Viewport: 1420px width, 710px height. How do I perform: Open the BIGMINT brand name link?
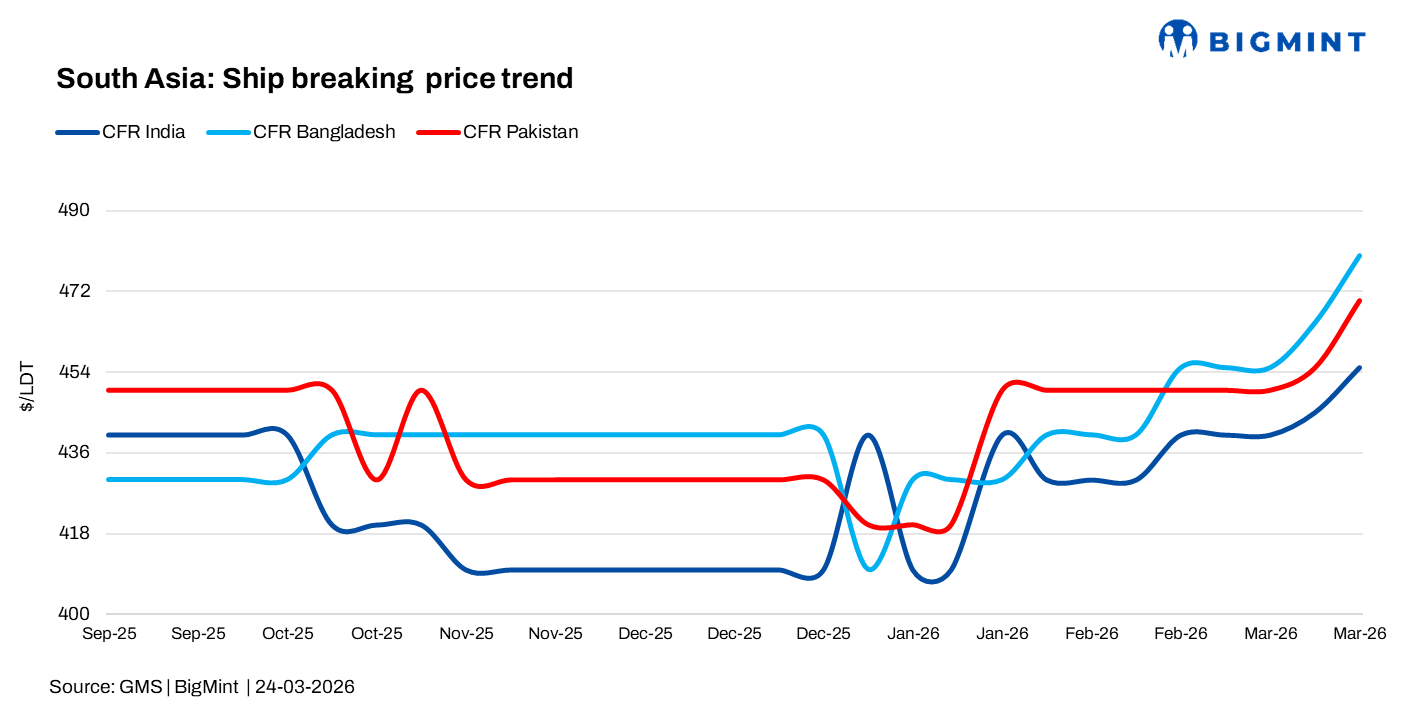[x=1287, y=41]
